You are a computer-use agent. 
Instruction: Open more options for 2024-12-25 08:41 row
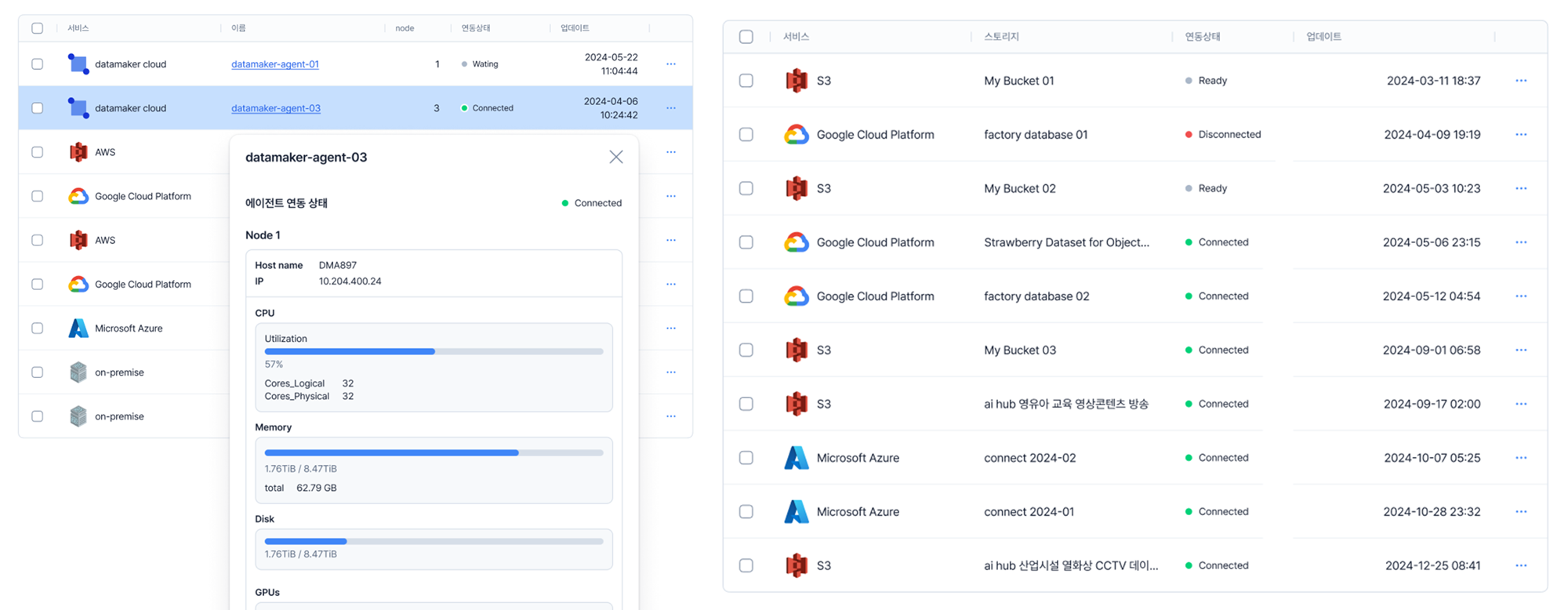click(x=1521, y=565)
